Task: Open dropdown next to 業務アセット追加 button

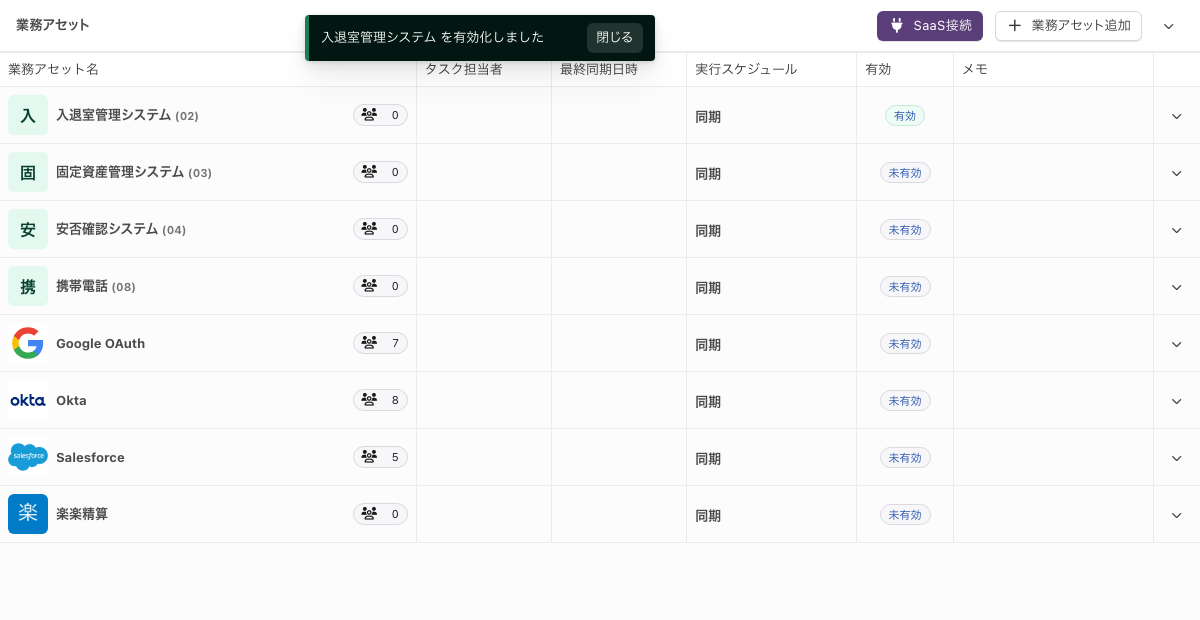Action: tap(1168, 26)
